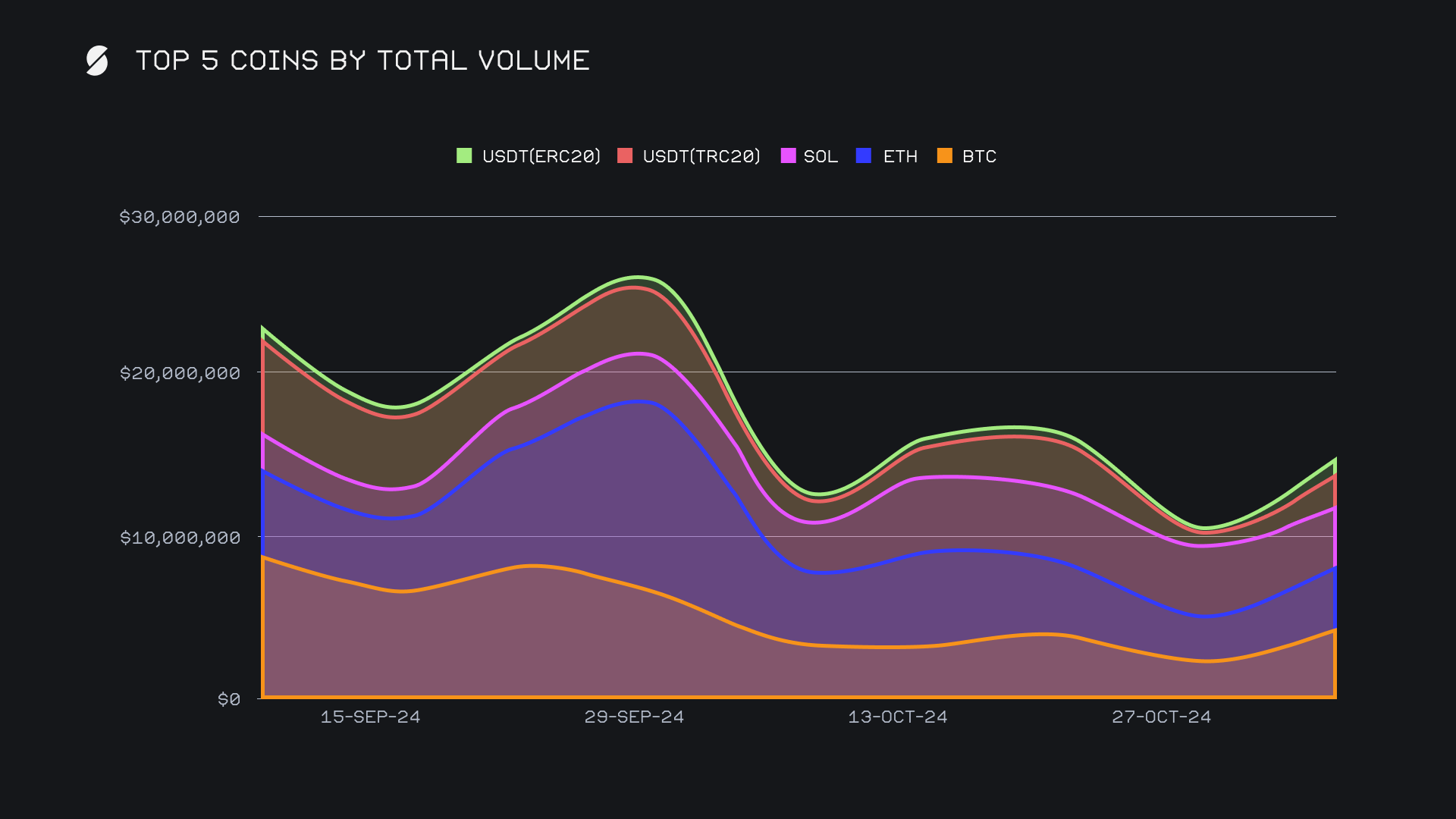Click the orange BTC legend swatch
This screenshot has height=819, width=1456.
pyautogui.click(x=945, y=155)
